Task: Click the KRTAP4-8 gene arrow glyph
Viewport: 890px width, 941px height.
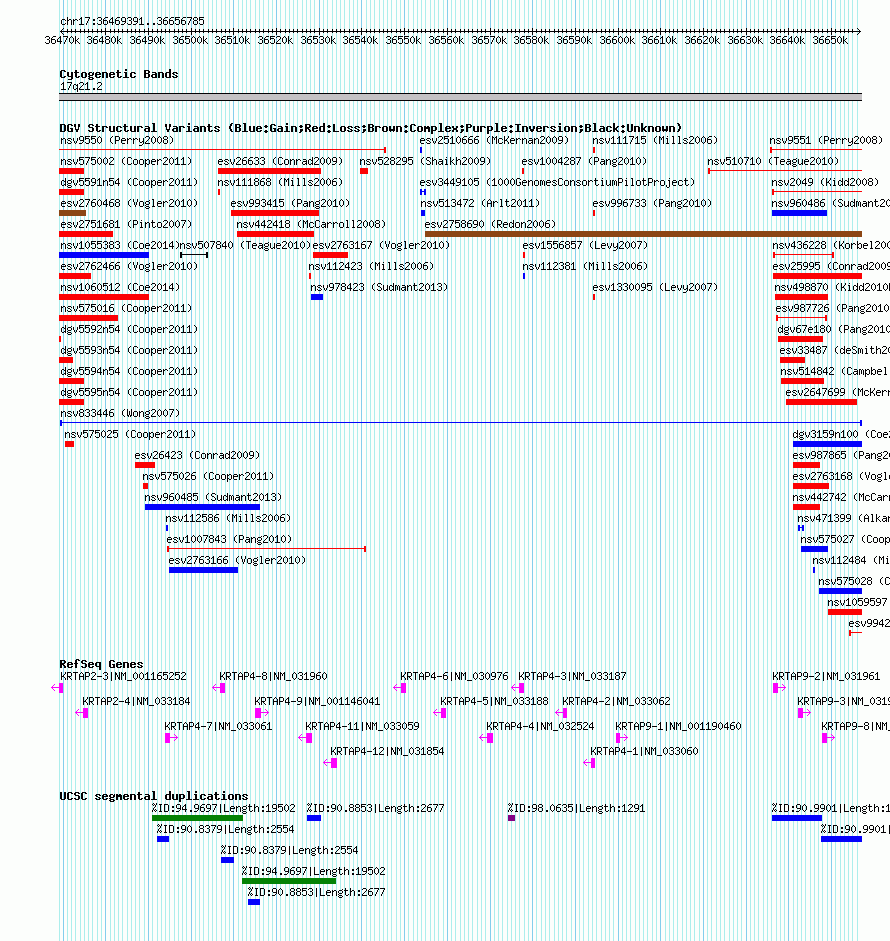Action: [219, 688]
